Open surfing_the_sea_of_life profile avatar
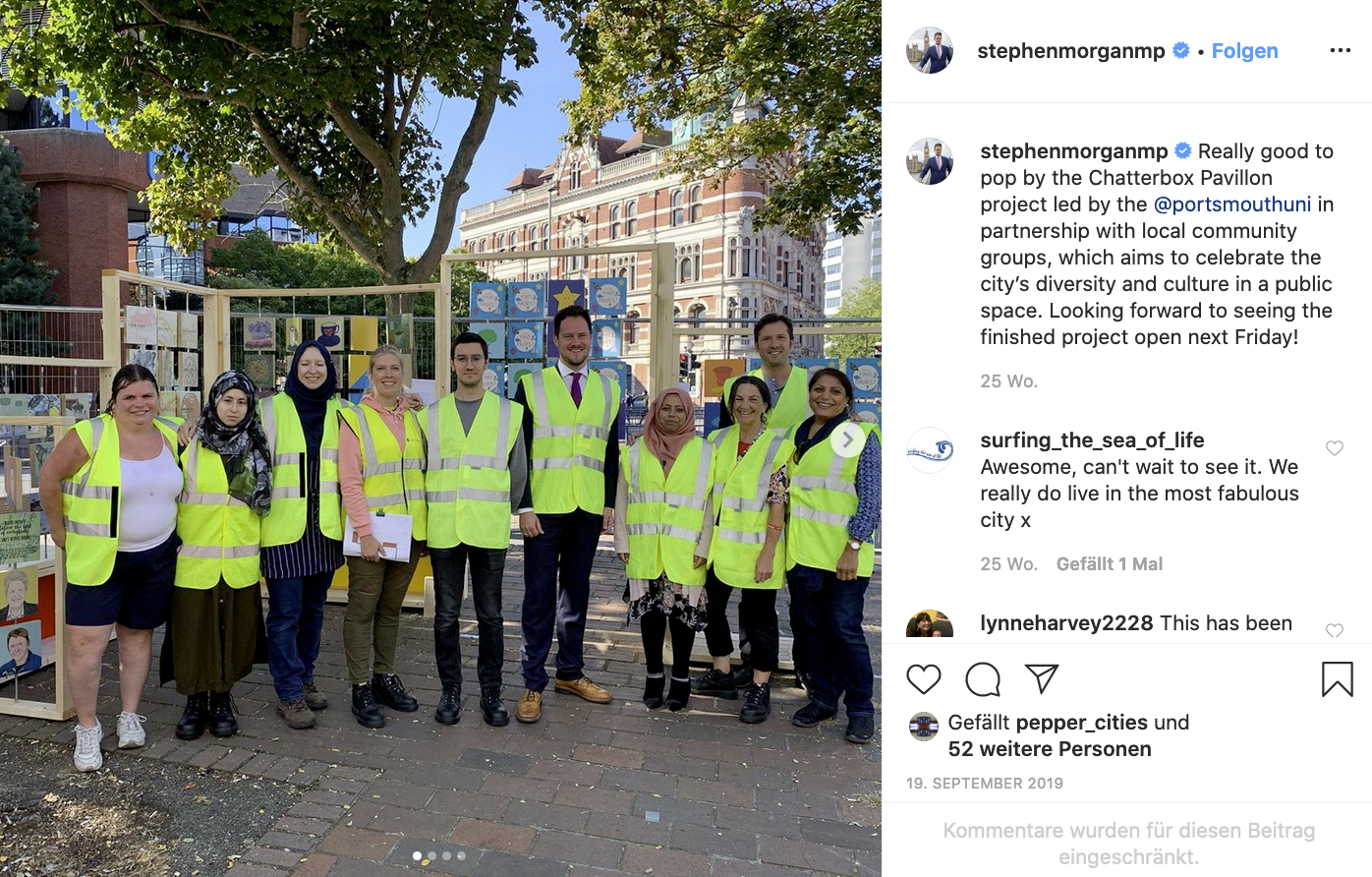The image size is (1372, 877). pyautogui.click(x=930, y=450)
